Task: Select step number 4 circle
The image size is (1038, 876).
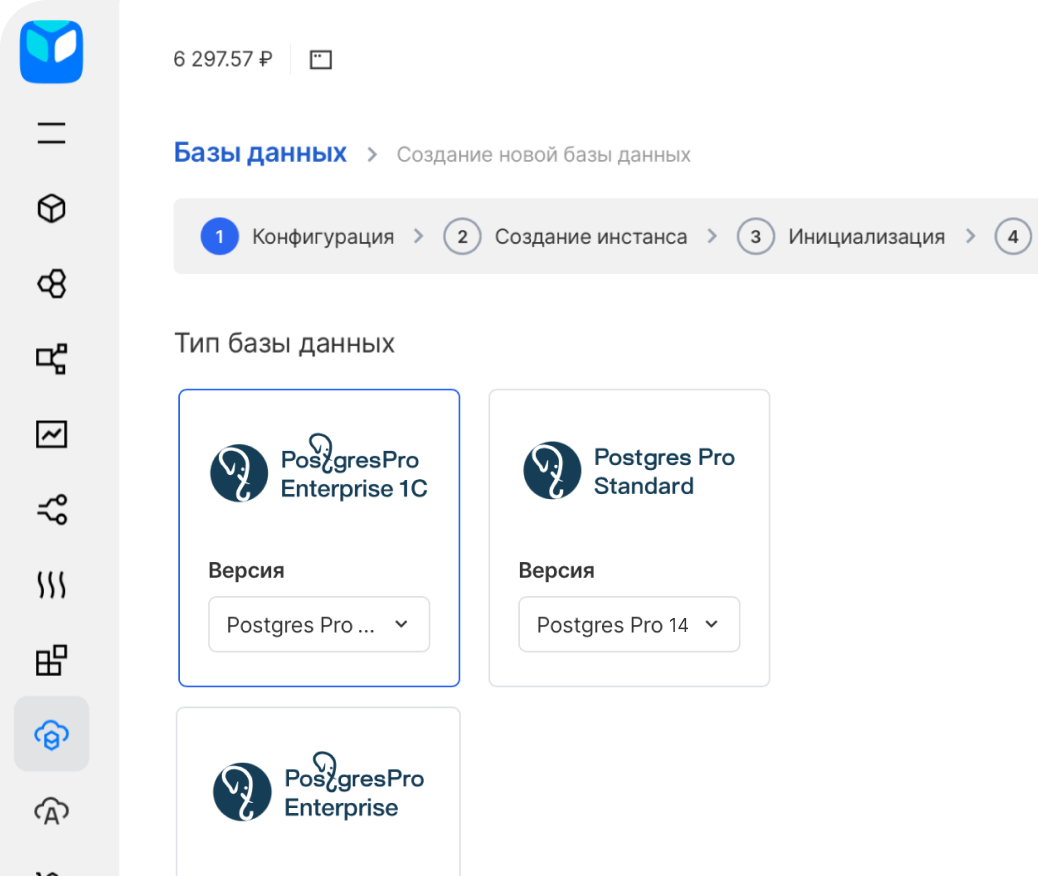Action: click(x=1013, y=236)
